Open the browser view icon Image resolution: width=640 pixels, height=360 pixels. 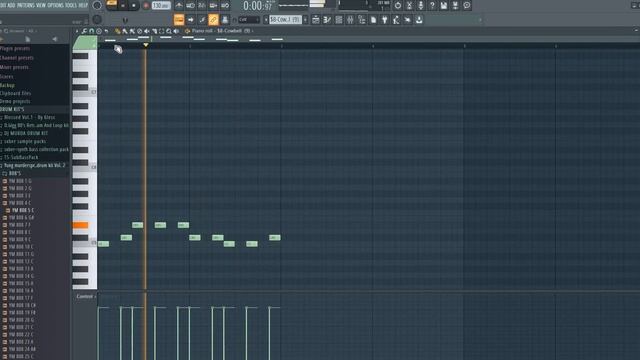click(x=362, y=20)
